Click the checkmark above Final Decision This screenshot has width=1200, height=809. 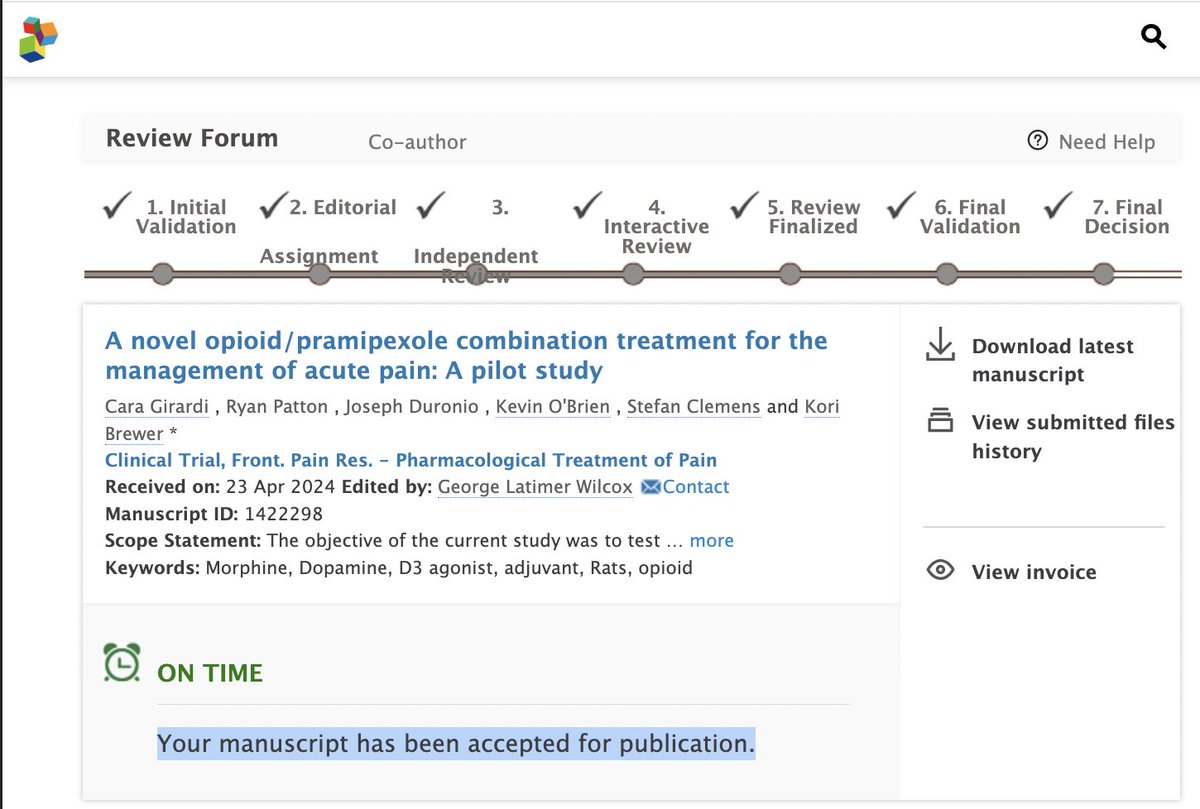[1057, 205]
